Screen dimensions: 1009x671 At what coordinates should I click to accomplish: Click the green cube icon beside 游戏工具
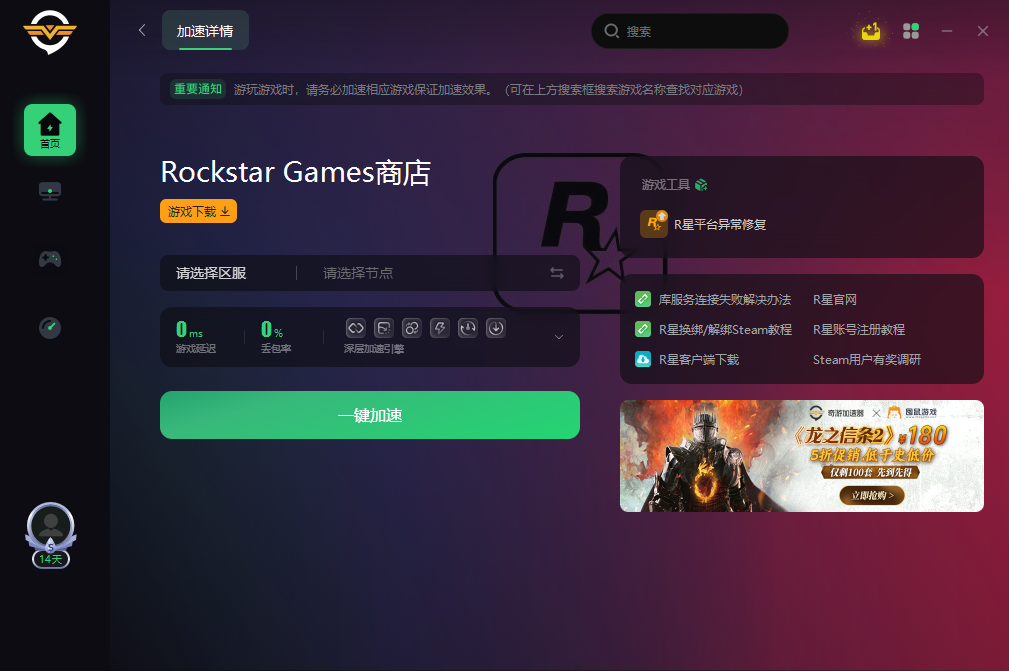coord(701,185)
